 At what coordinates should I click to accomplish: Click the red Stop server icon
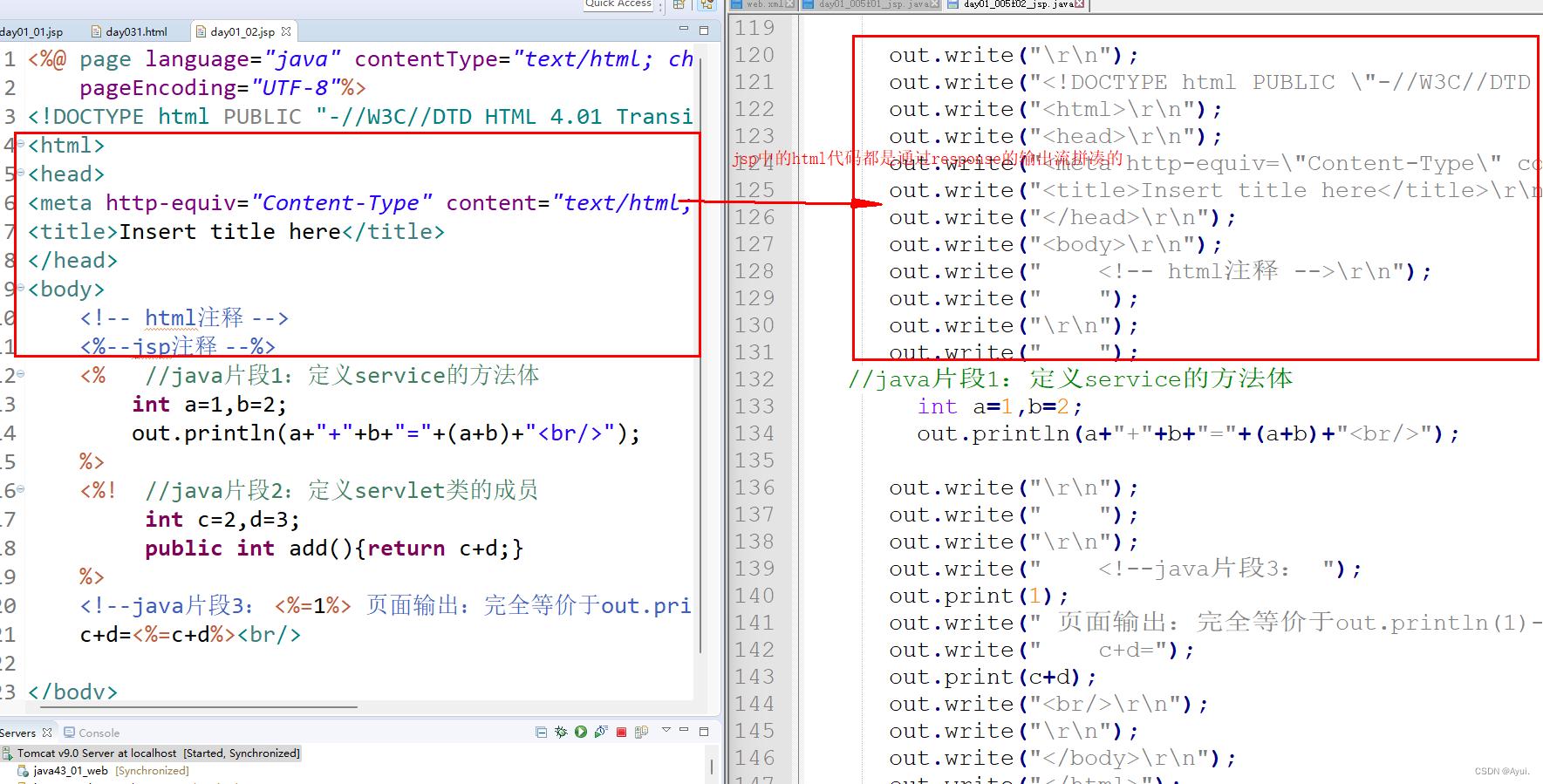pyautogui.click(x=621, y=732)
